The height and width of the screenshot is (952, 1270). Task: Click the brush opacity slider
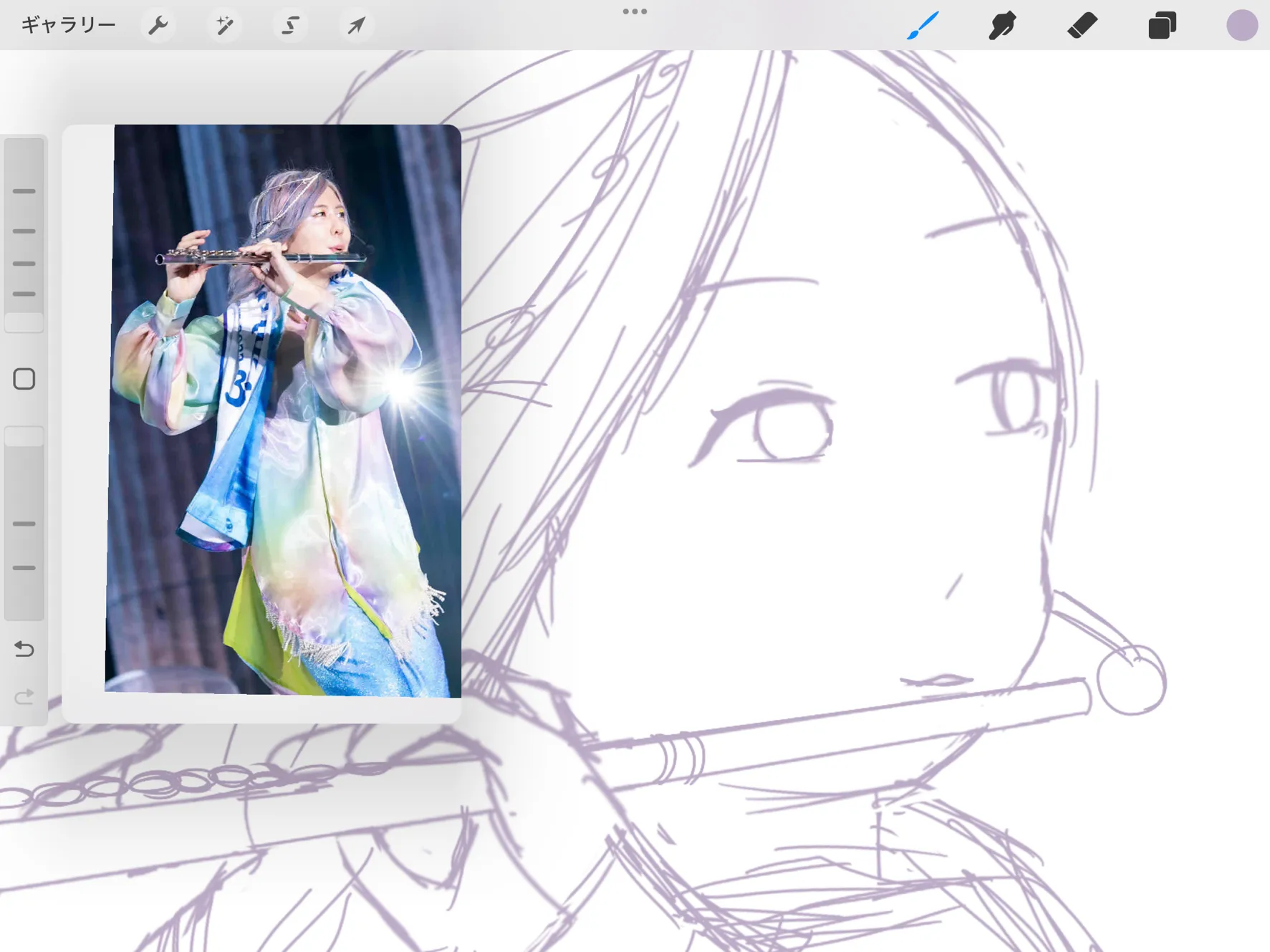tap(24, 523)
